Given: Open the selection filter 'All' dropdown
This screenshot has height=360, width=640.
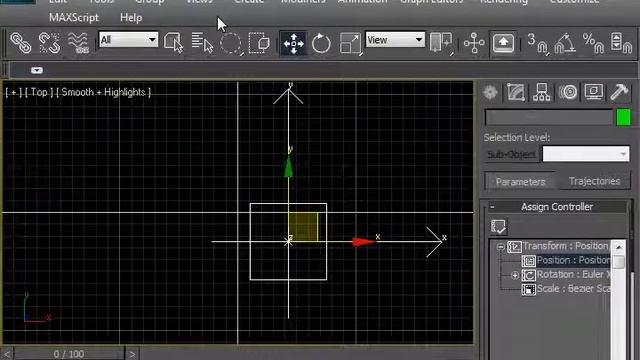Looking at the screenshot, I should pos(128,40).
